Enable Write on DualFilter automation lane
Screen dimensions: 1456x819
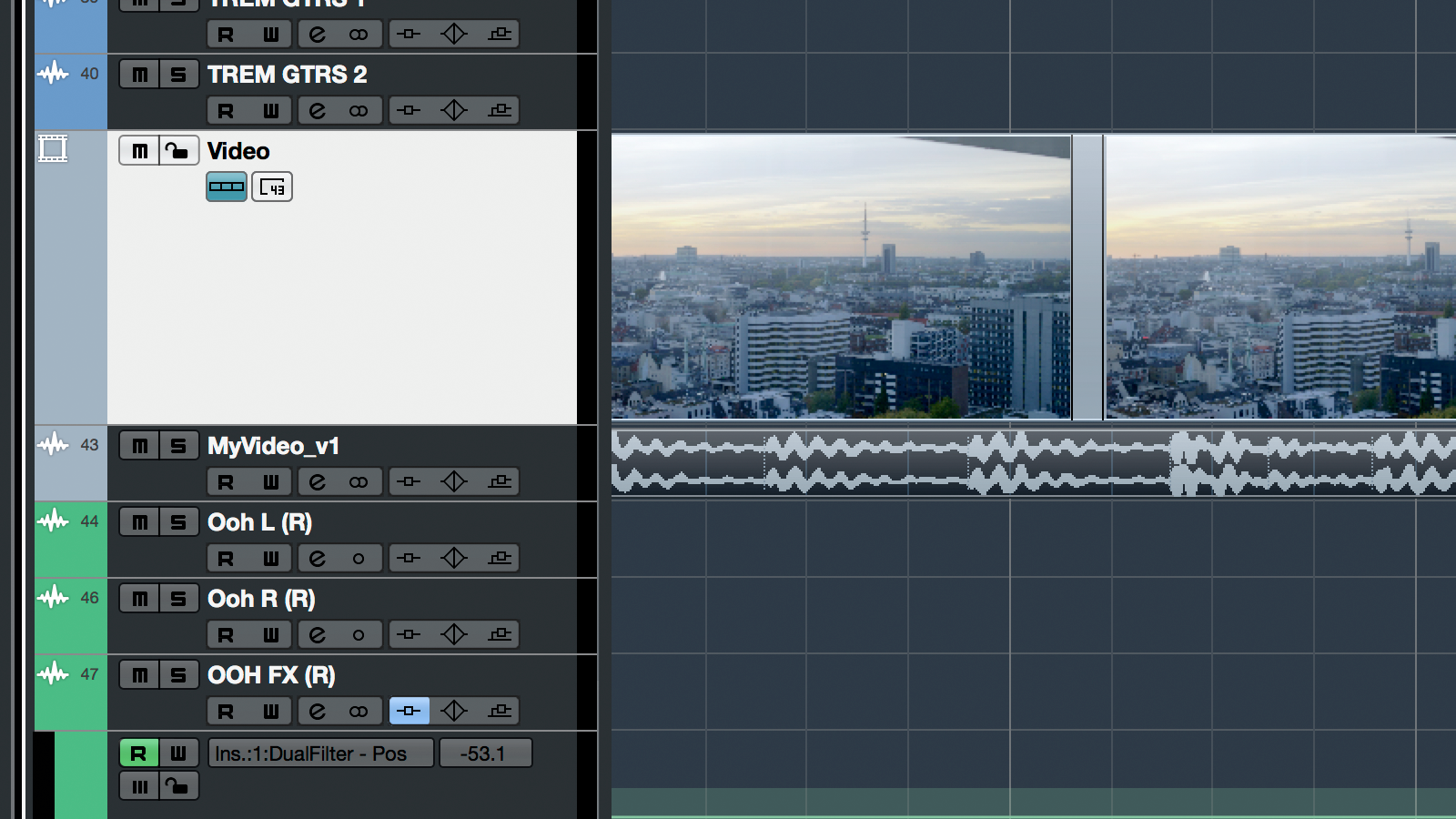click(178, 753)
